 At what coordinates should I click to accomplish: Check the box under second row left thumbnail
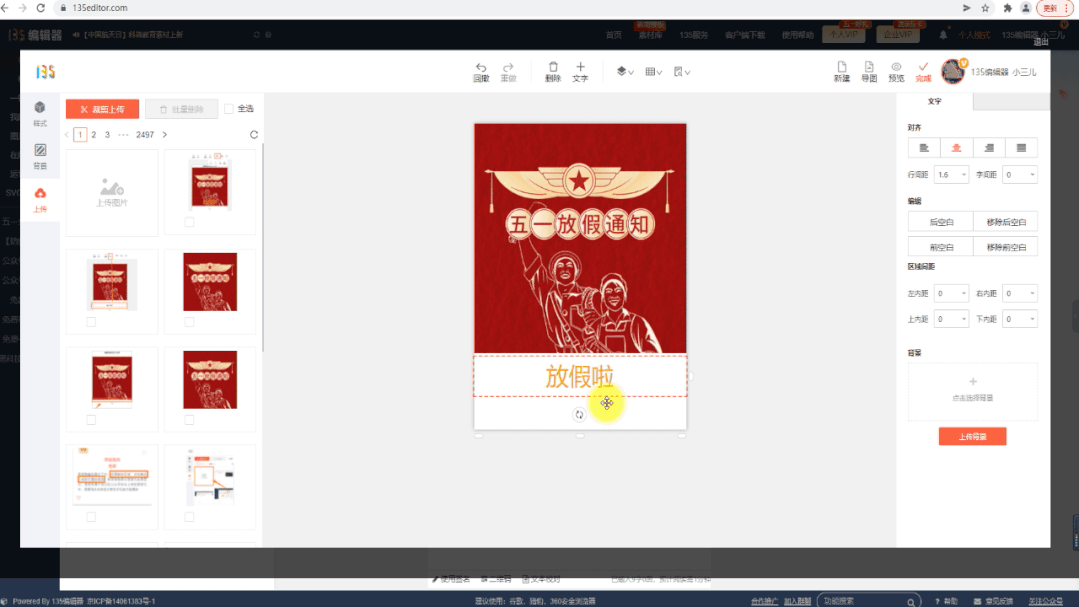(91, 322)
